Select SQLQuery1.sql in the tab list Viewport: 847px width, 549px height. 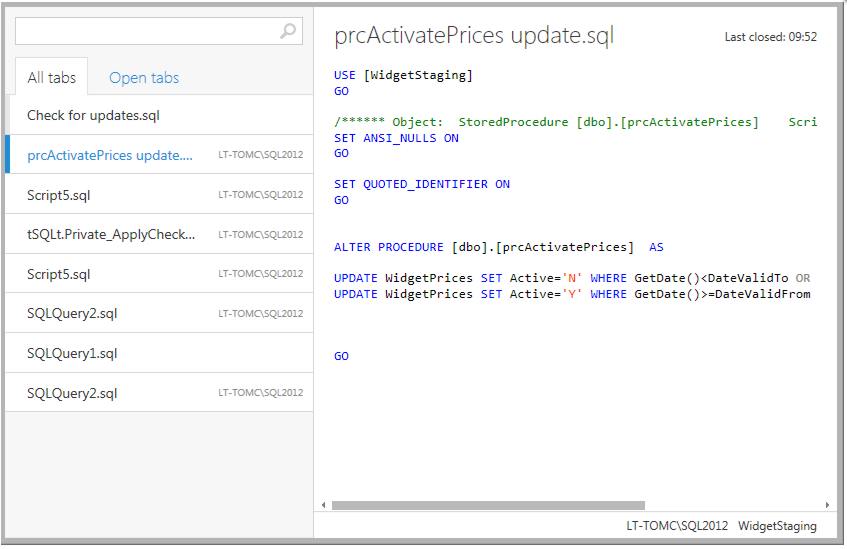(x=159, y=353)
